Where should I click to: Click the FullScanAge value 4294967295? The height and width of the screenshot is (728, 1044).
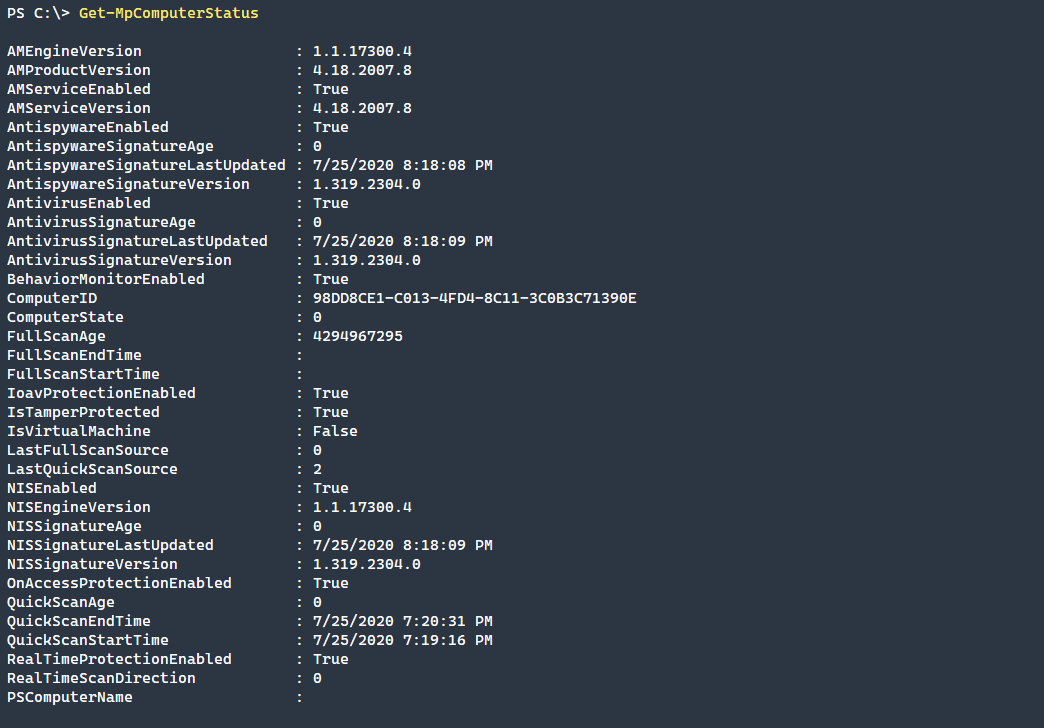358,336
